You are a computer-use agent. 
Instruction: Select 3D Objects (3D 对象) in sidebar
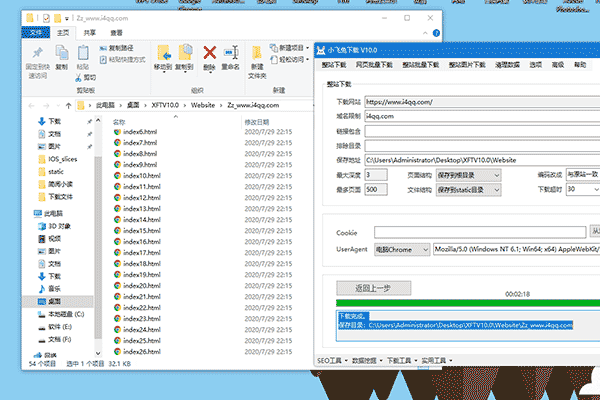[54, 226]
